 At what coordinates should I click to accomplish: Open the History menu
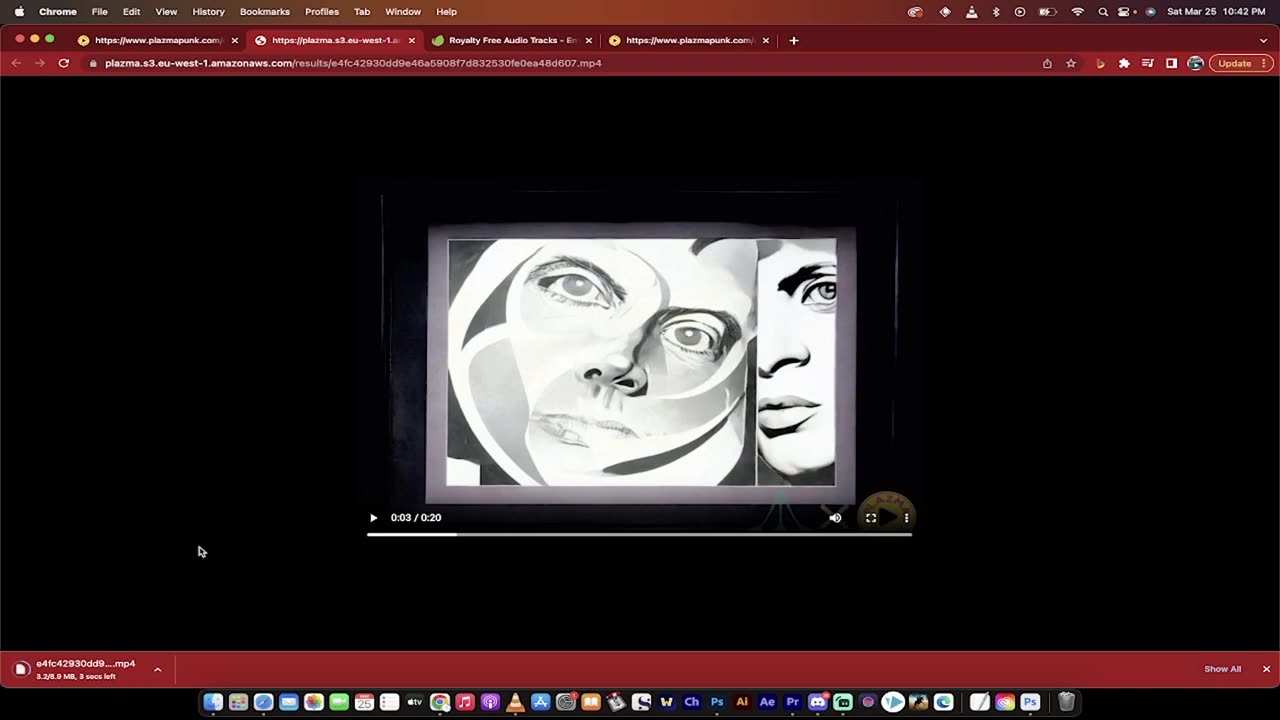point(208,12)
